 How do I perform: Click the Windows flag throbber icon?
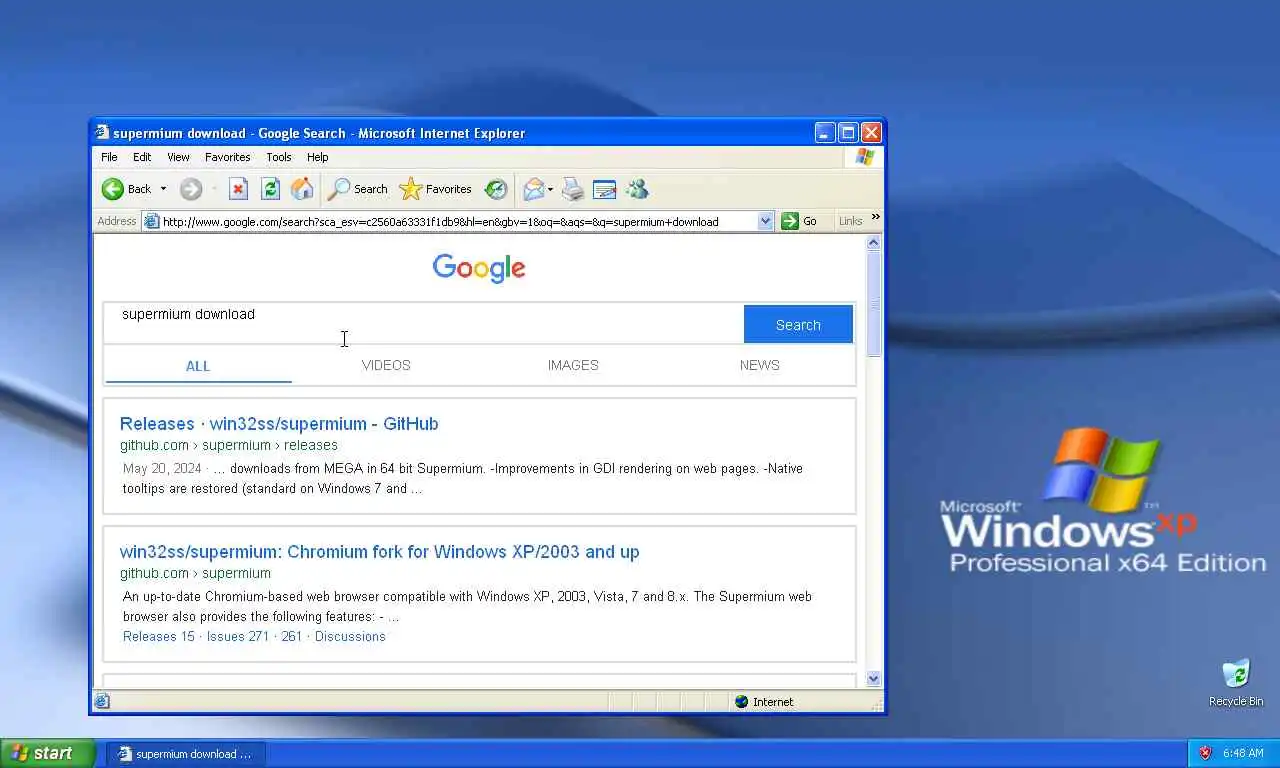coord(865,157)
